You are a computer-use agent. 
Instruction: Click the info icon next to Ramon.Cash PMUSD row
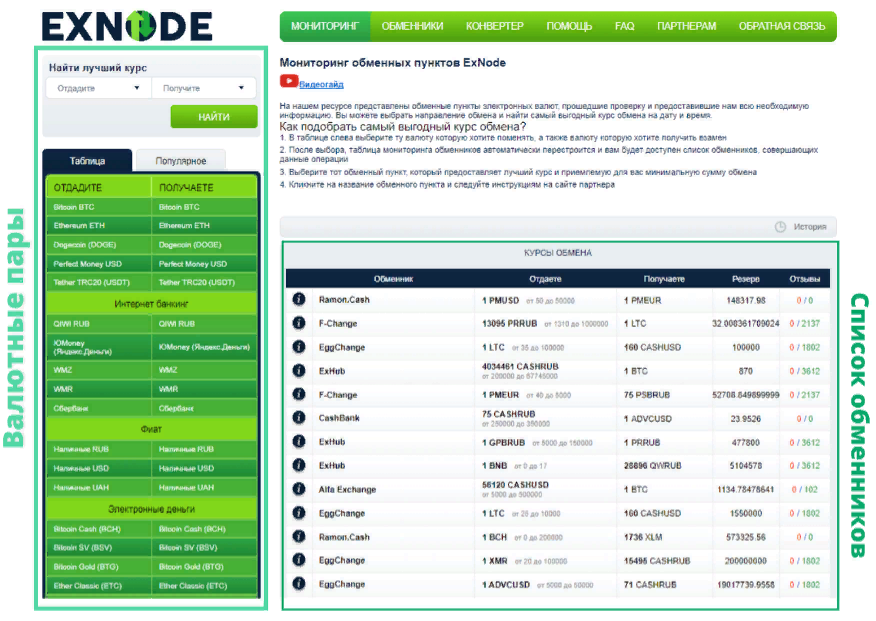[298, 300]
